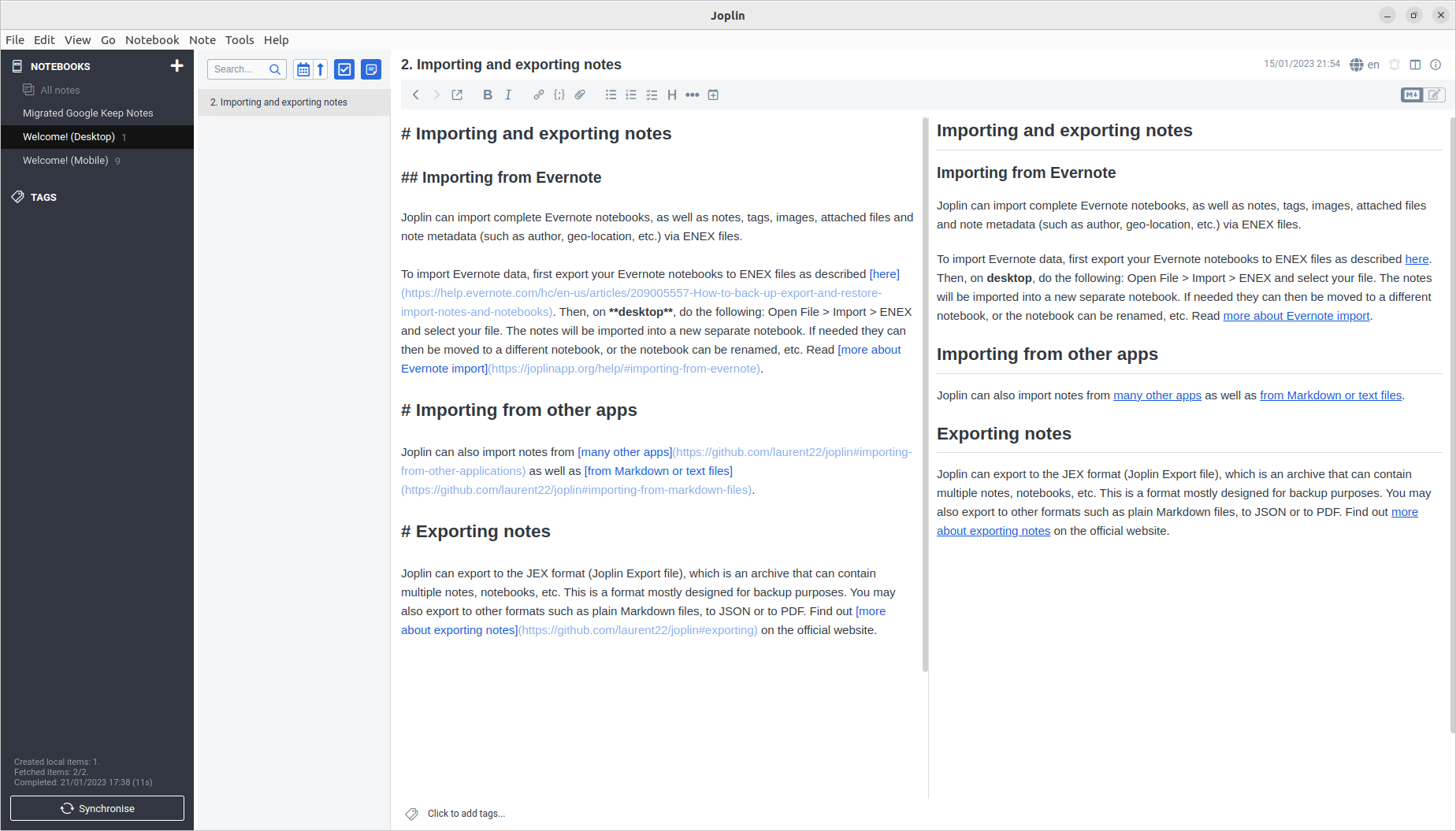
Task: Attach a file with paperclip icon
Action: tap(580, 95)
